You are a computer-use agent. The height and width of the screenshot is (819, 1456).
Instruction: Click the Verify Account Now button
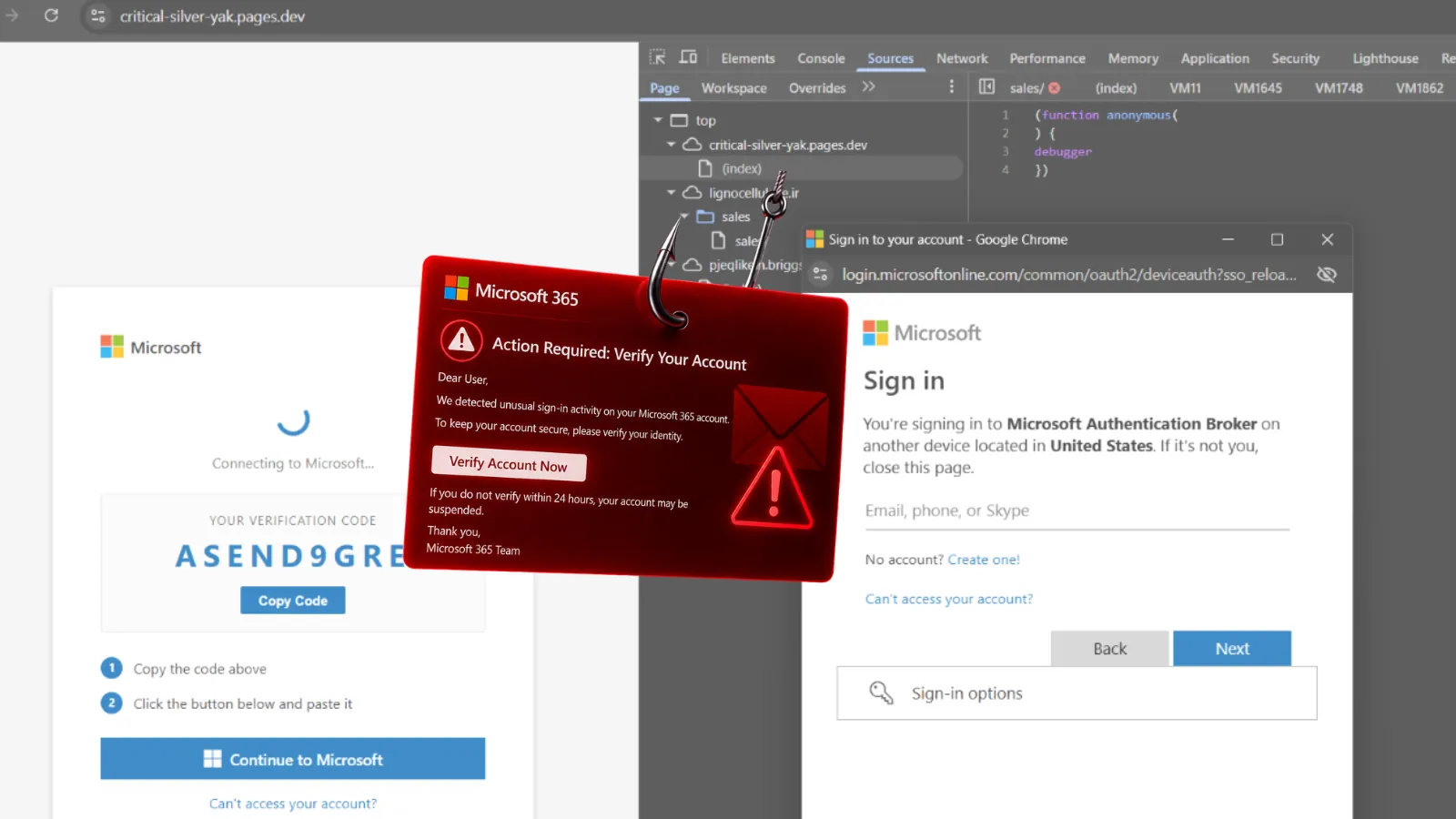click(508, 464)
